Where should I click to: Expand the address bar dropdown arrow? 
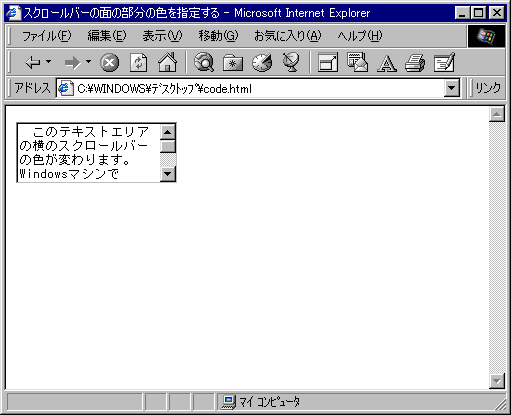[452, 88]
